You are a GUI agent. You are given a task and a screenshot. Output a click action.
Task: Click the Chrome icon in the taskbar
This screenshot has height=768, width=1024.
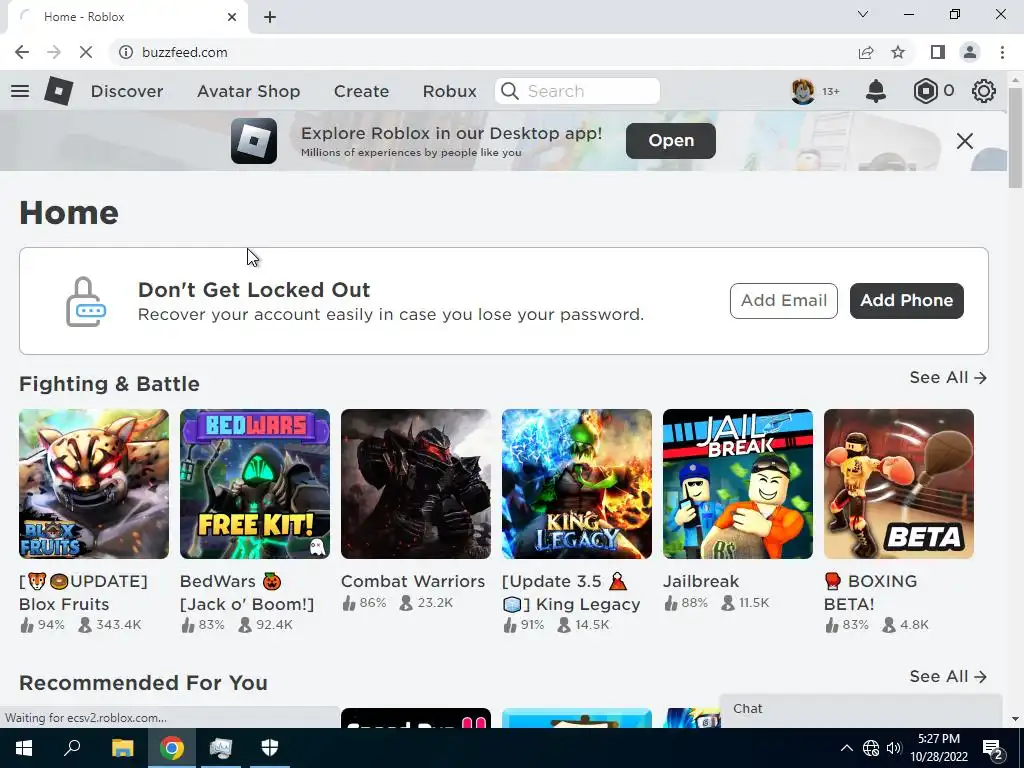tap(172, 748)
